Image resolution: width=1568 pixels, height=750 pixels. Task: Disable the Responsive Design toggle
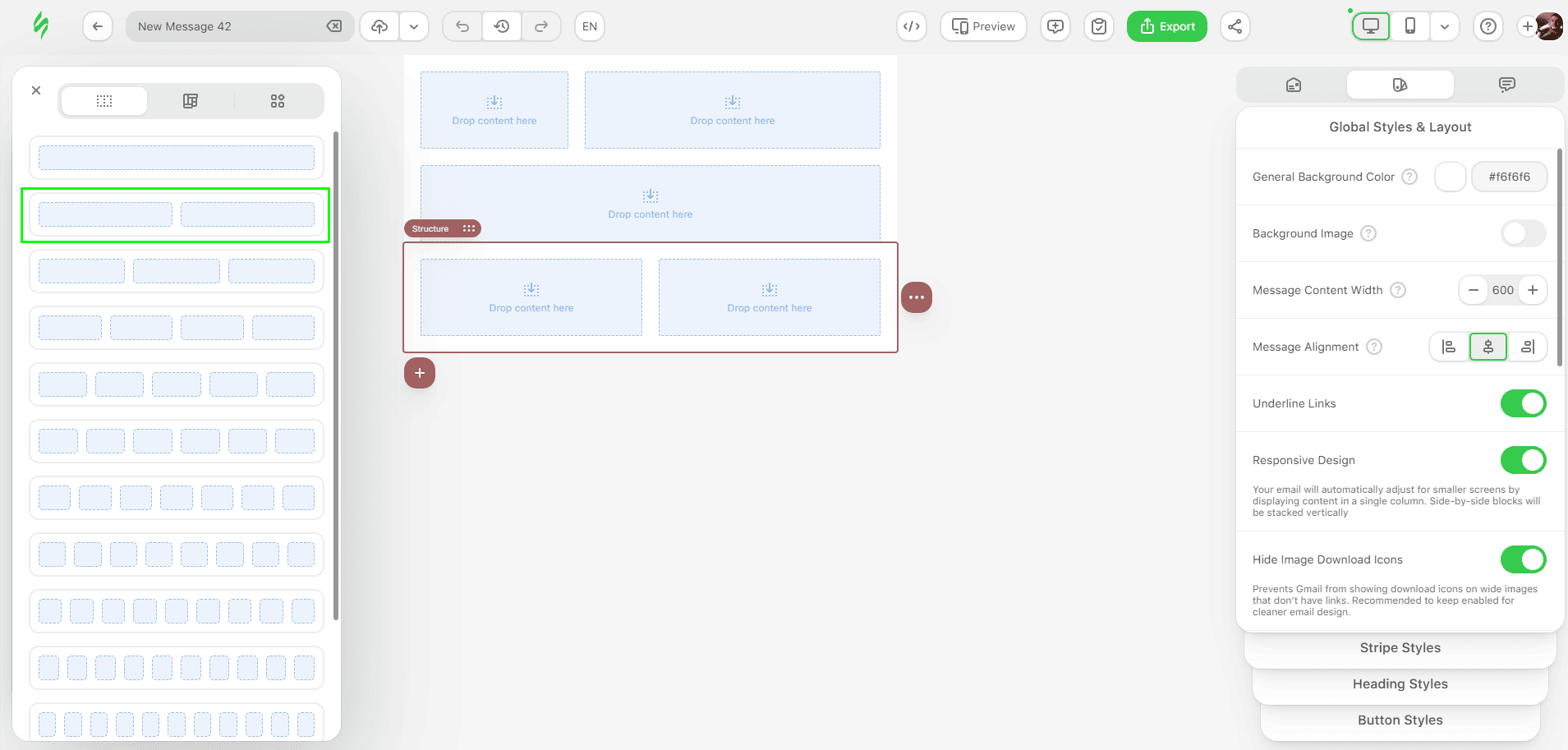[x=1524, y=460]
